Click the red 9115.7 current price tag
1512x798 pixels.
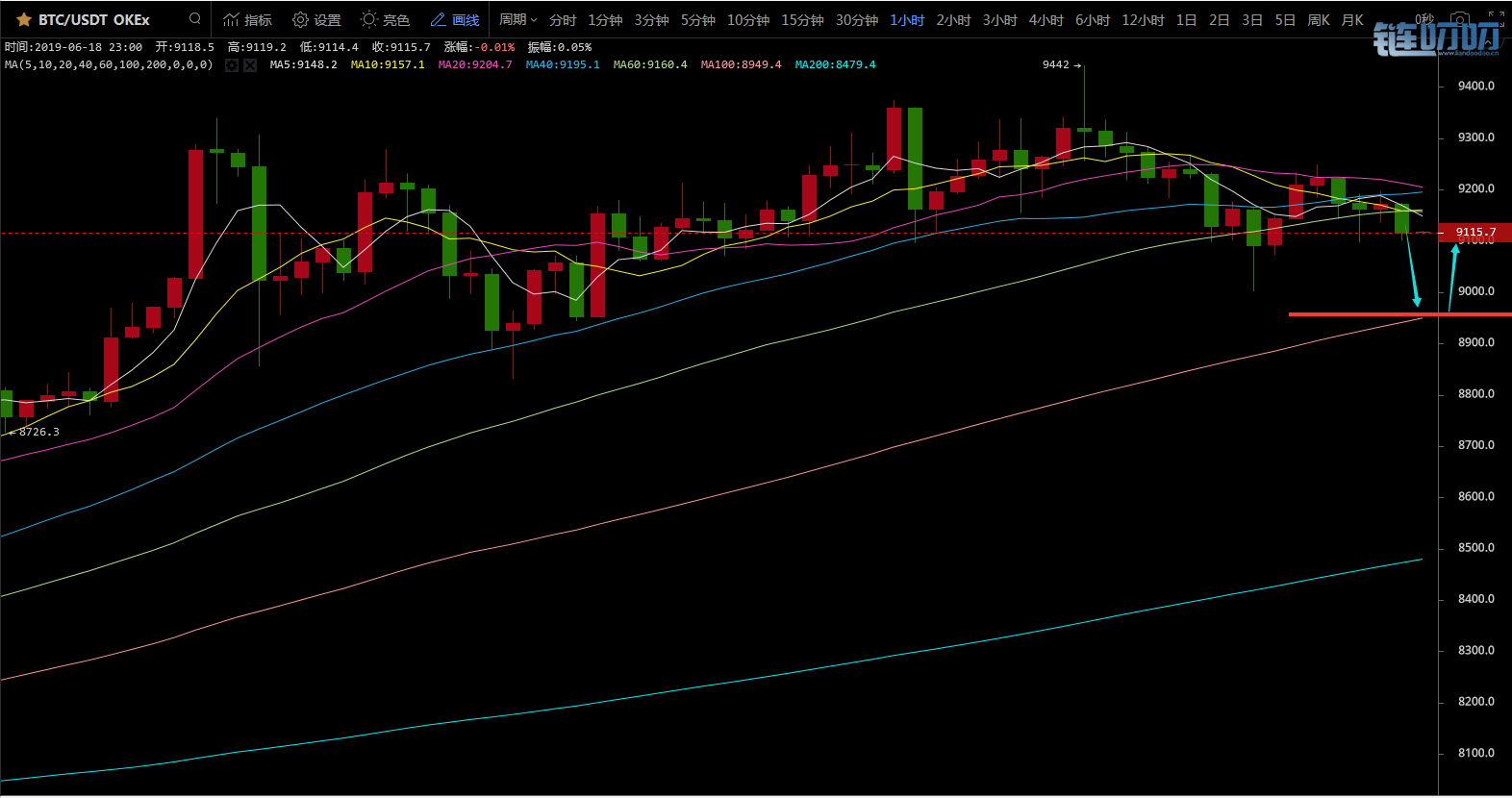coord(1475,232)
